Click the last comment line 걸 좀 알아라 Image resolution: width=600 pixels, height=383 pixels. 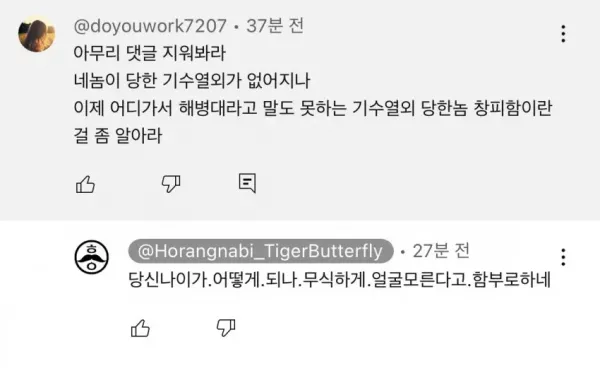[118, 136]
